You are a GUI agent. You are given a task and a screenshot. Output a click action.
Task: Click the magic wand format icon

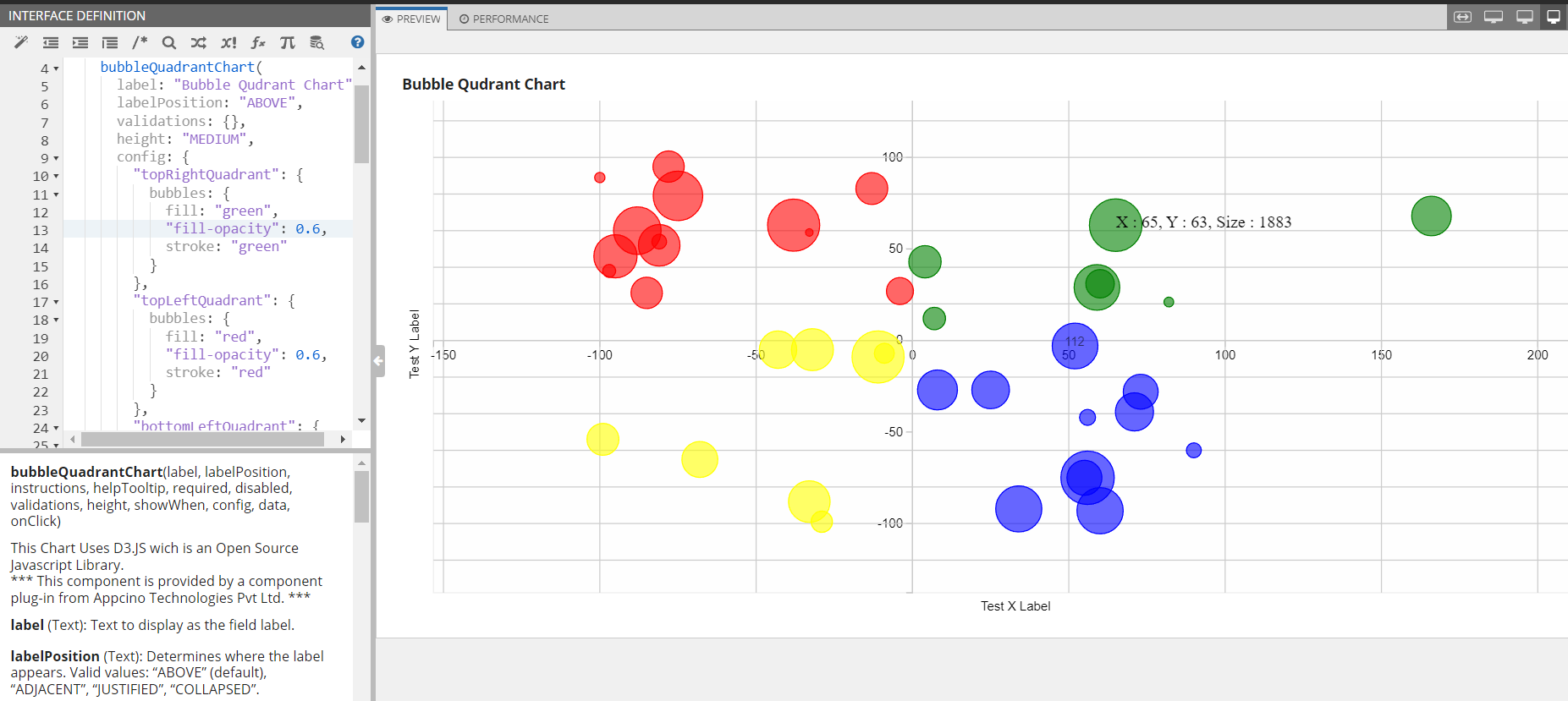click(21, 42)
